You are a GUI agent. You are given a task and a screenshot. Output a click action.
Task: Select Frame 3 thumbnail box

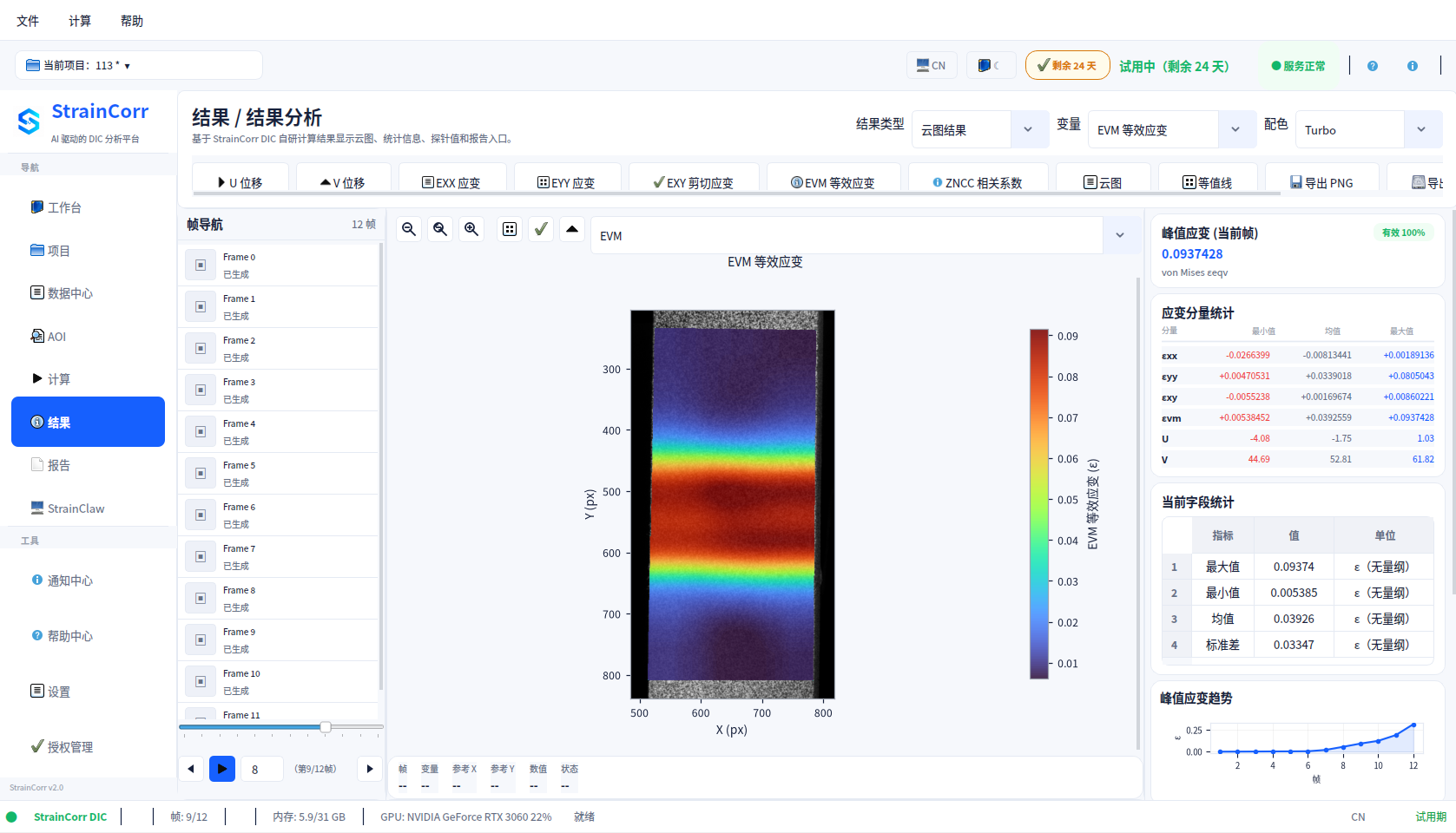coord(201,390)
